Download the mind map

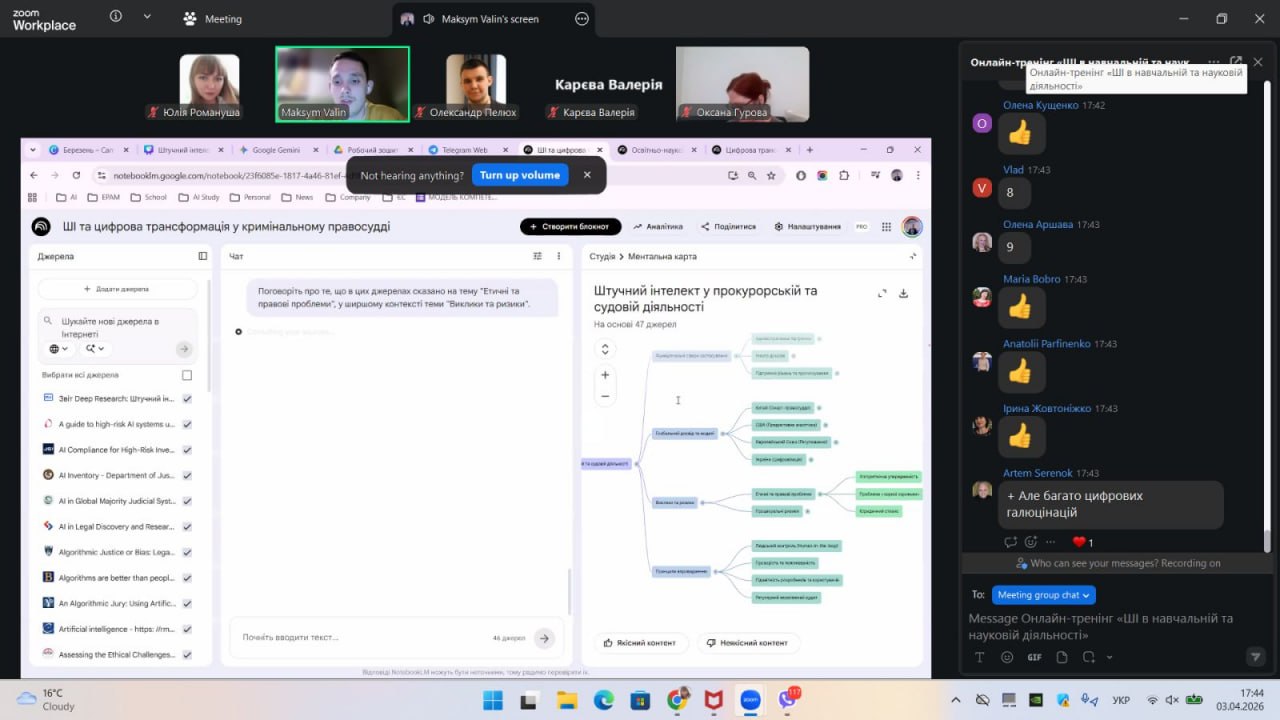(x=904, y=293)
